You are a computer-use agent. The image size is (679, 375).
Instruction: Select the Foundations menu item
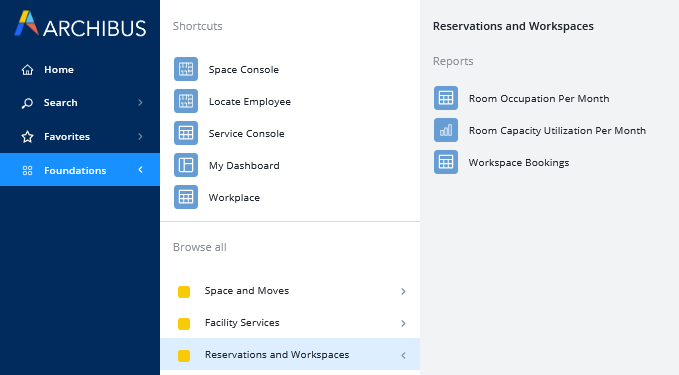80,170
